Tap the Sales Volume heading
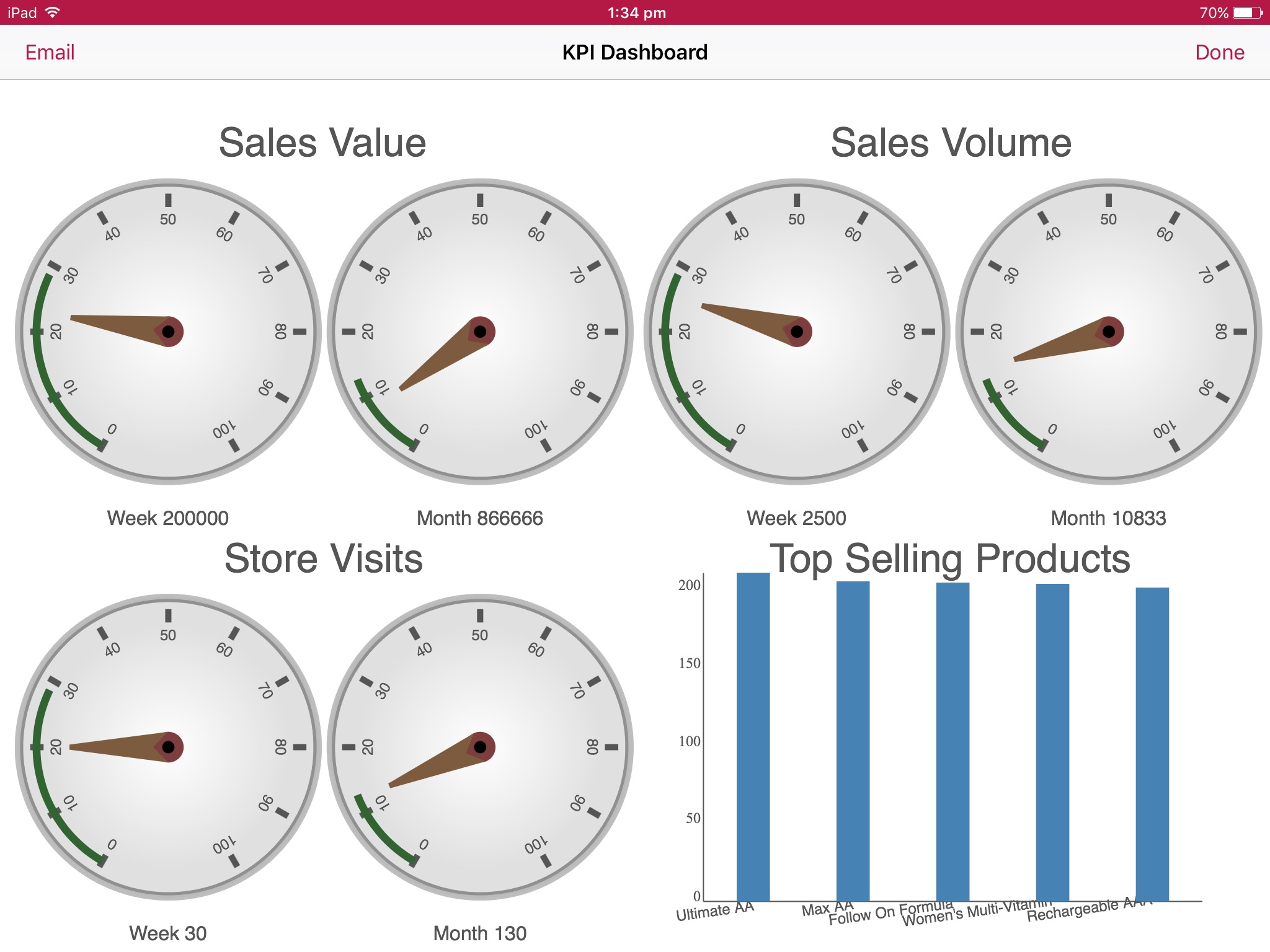The image size is (1270, 952). click(x=951, y=143)
